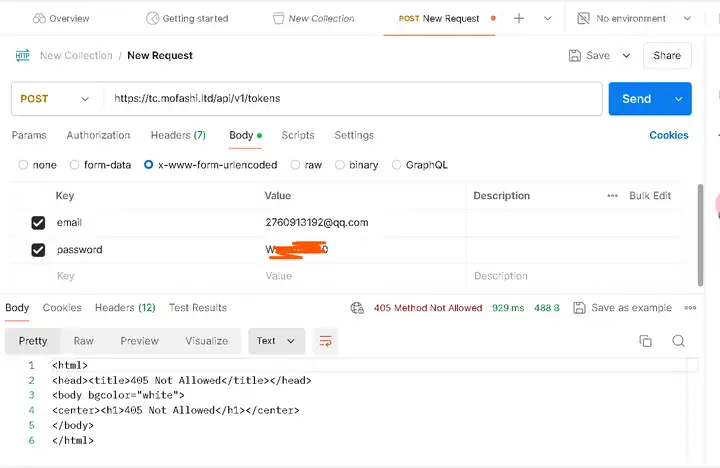
Task: Uncheck the password parameter checkbox
Action: pyautogui.click(x=38, y=250)
